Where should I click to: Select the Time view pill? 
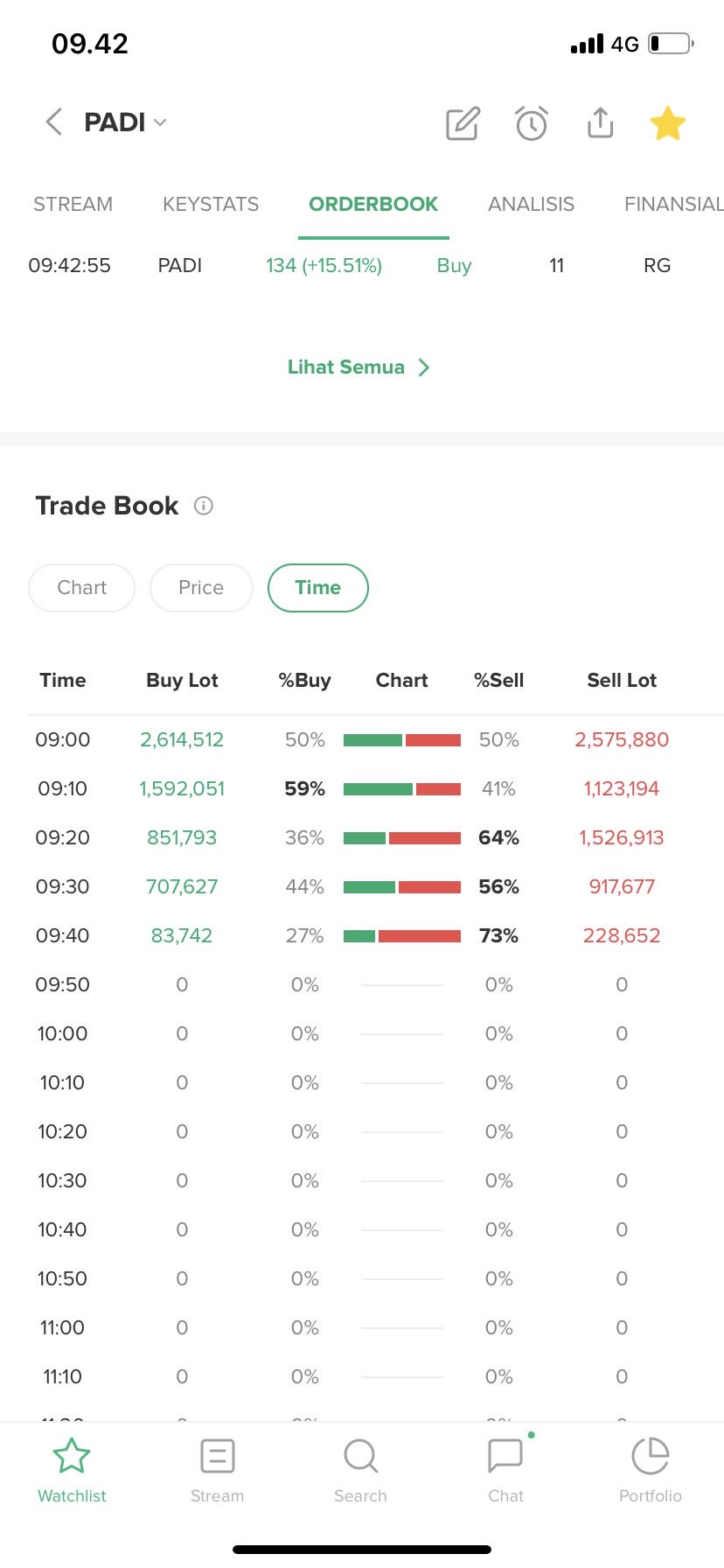318,588
